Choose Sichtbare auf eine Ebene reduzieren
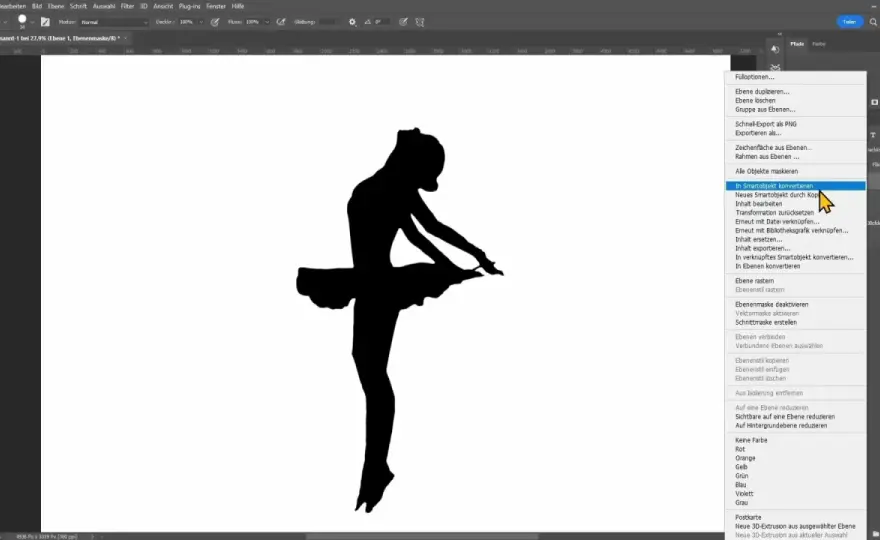Image resolution: width=880 pixels, height=540 pixels. (795, 417)
